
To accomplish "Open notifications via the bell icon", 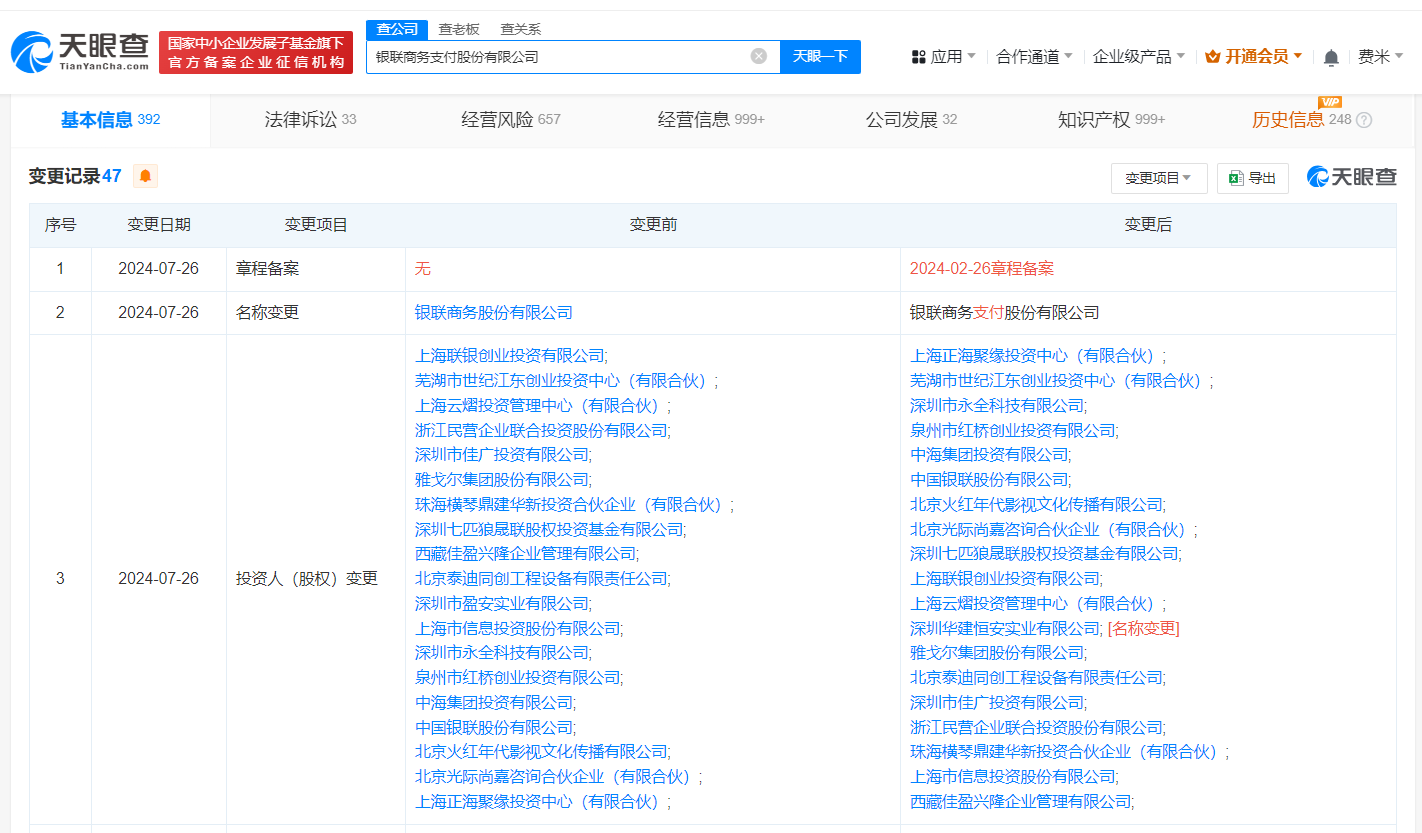I will pos(1330,57).
